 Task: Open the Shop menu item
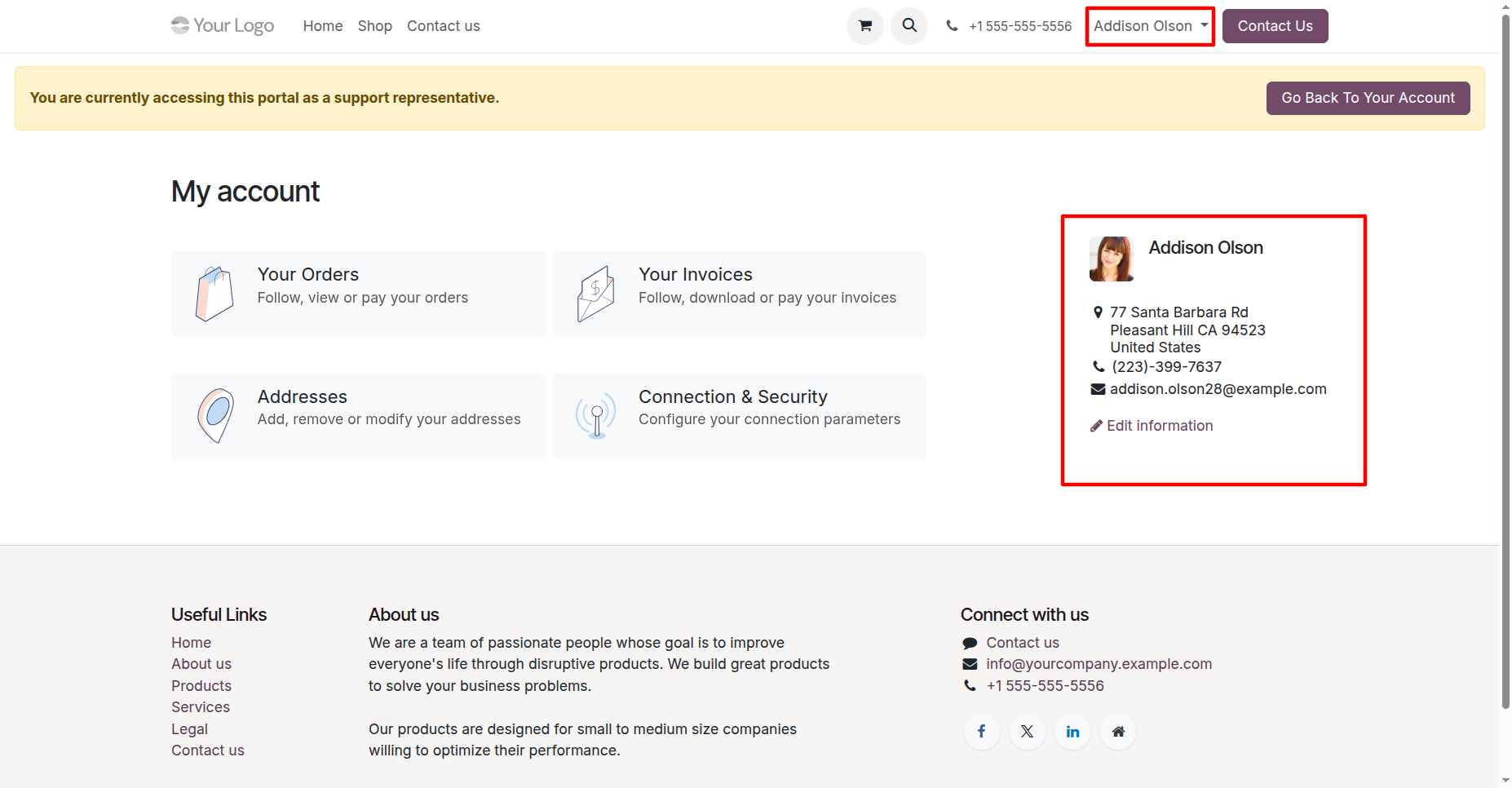(375, 26)
